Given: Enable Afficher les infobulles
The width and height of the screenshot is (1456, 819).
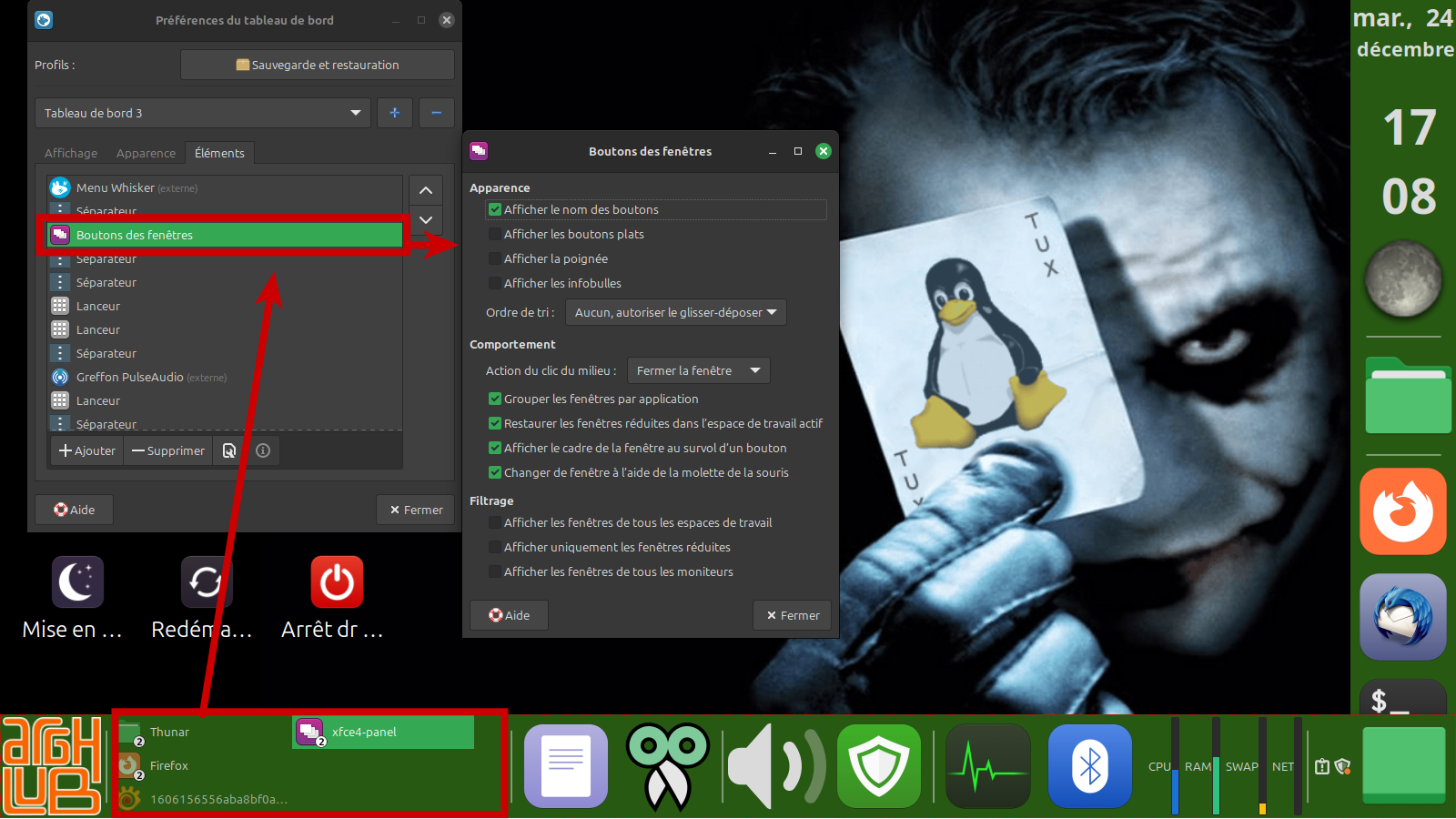Looking at the screenshot, I should click(495, 283).
